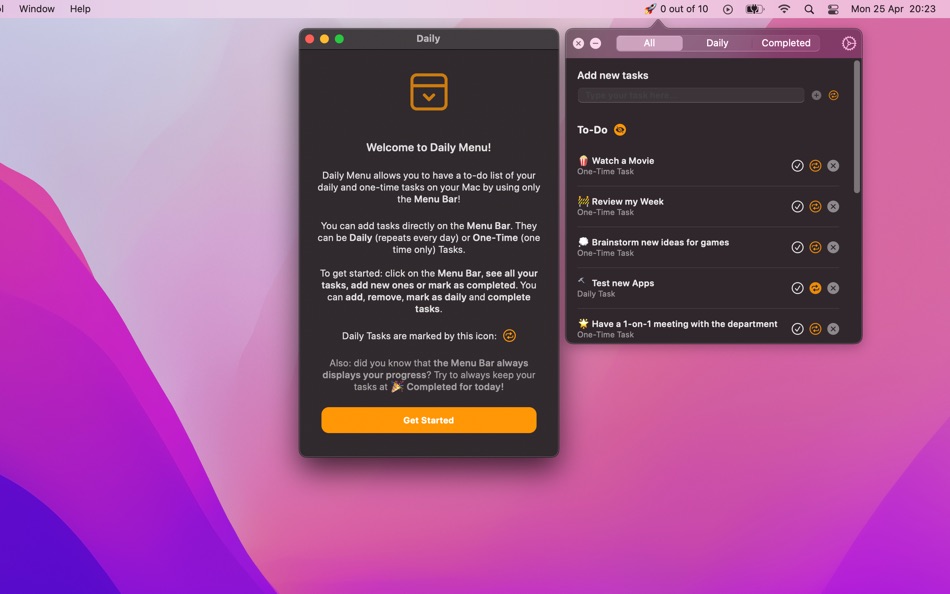Select the Test new Apps task title
950x594 pixels.
[623, 283]
